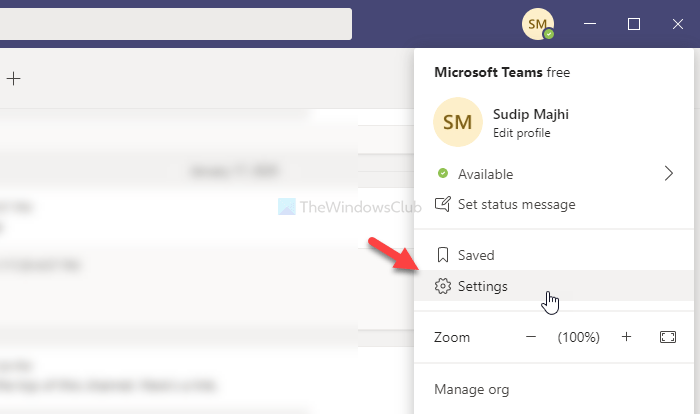Click the Microsoft Teams free heading
Image resolution: width=700 pixels, height=414 pixels.
click(502, 72)
